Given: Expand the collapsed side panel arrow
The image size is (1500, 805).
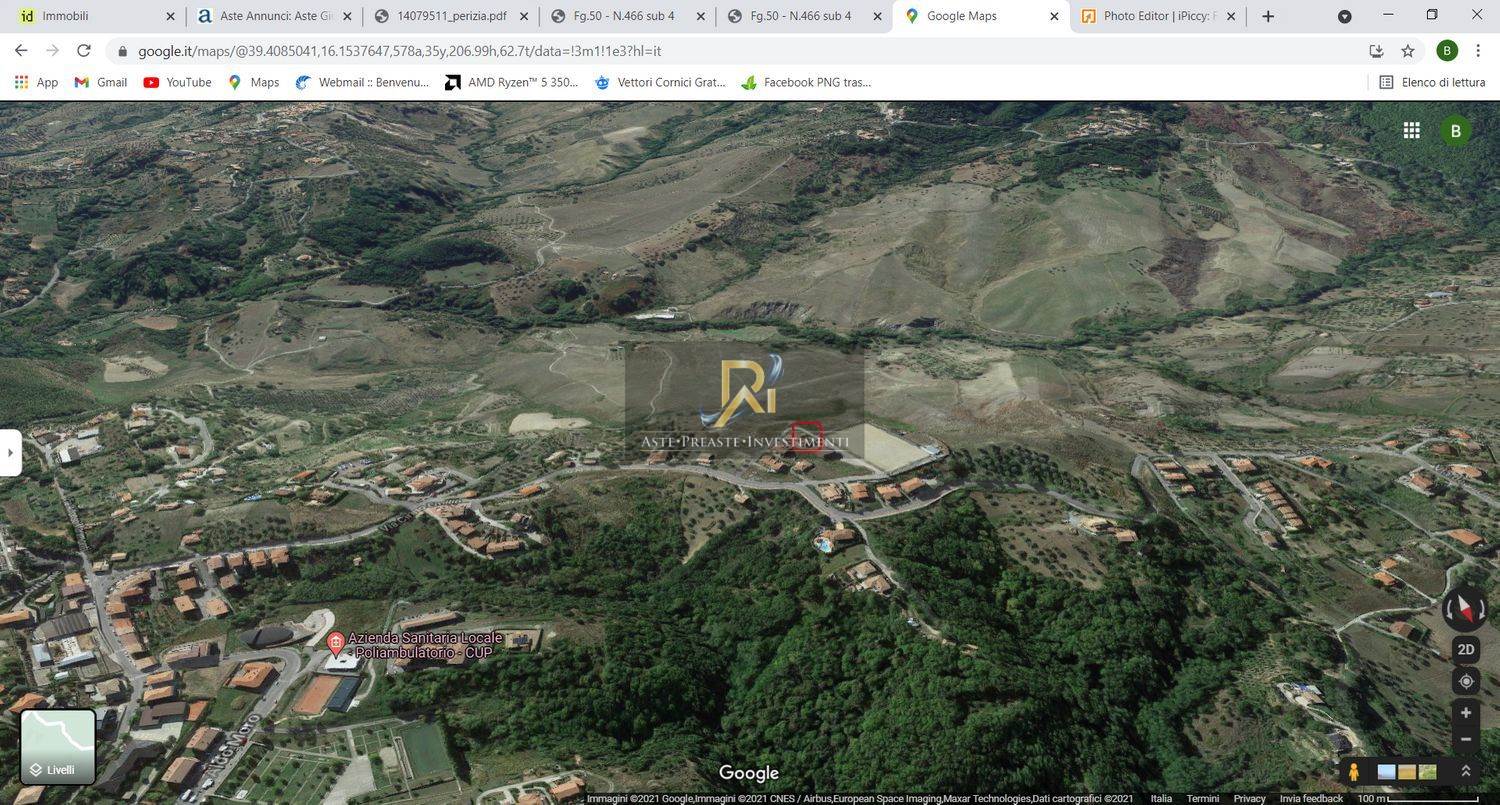Looking at the screenshot, I should 10,453.
